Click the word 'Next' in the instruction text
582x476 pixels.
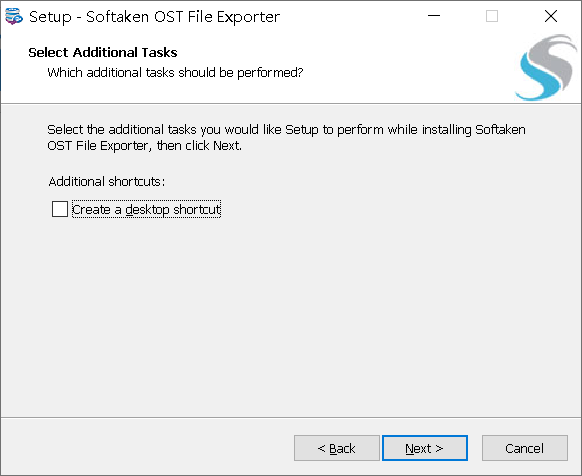(x=226, y=146)
